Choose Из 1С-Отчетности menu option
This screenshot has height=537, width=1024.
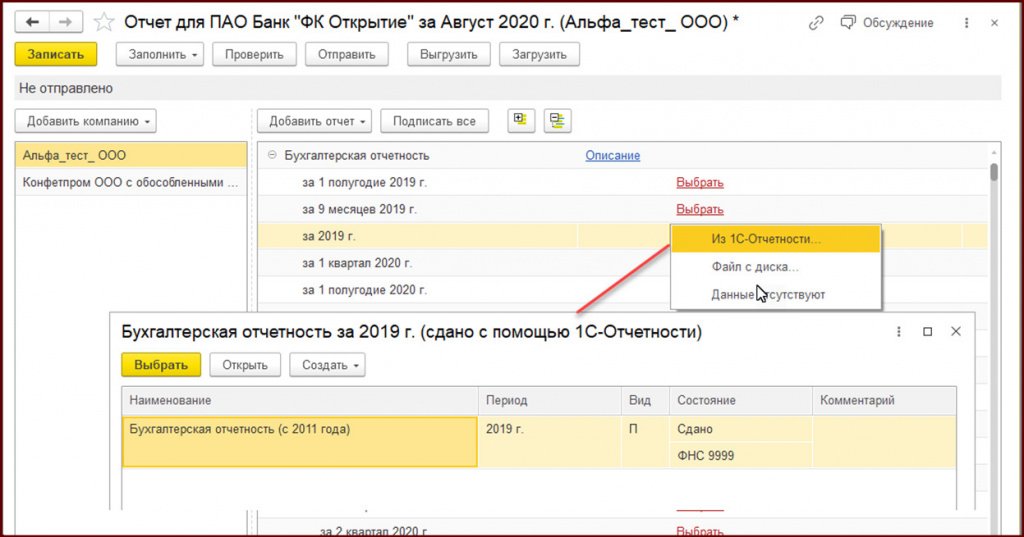(766, 240)
